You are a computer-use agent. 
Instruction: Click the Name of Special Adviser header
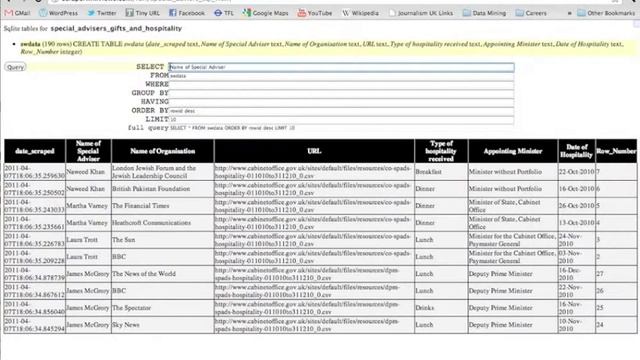88,151
